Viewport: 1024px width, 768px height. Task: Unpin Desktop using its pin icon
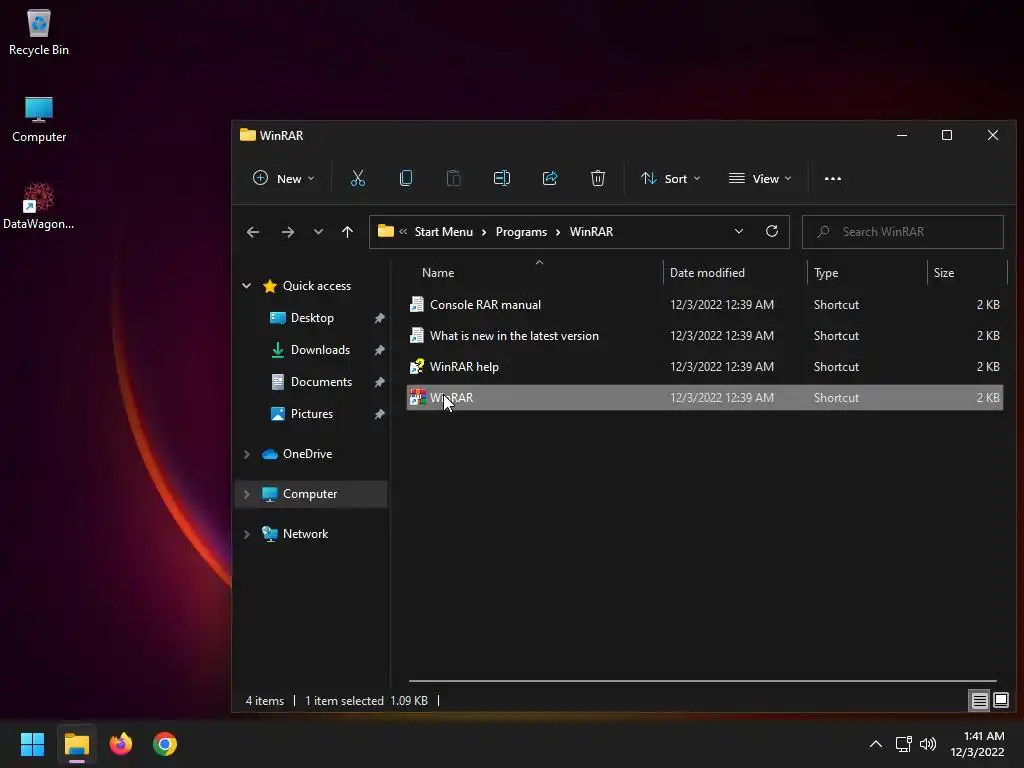[379, 318]
